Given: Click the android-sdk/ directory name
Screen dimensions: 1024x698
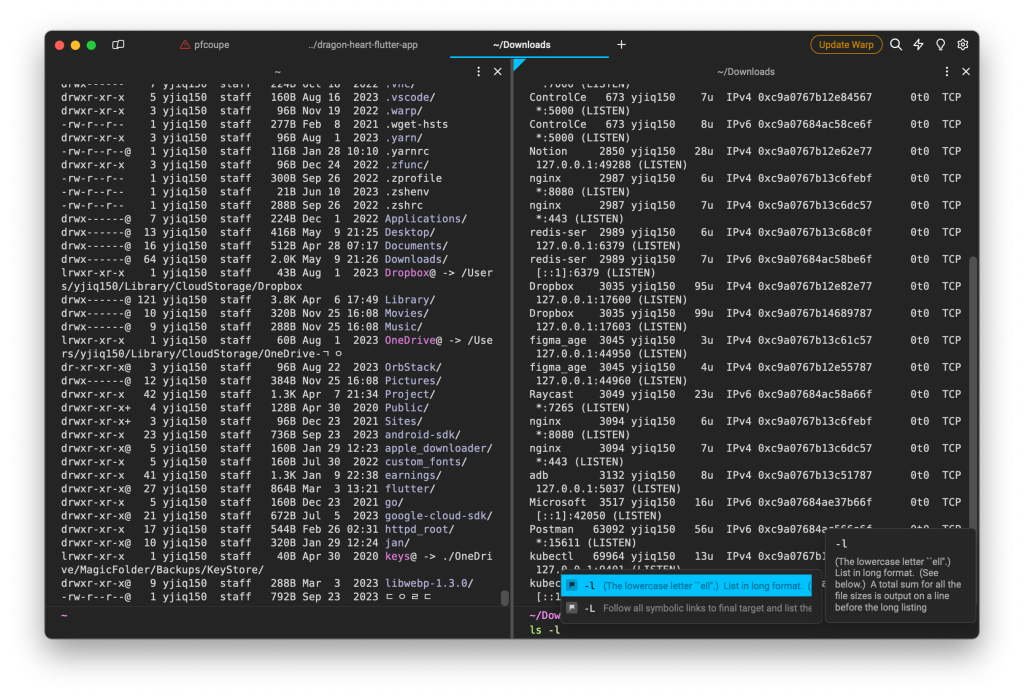Looking at the screenshot, I should click(423, 435).
